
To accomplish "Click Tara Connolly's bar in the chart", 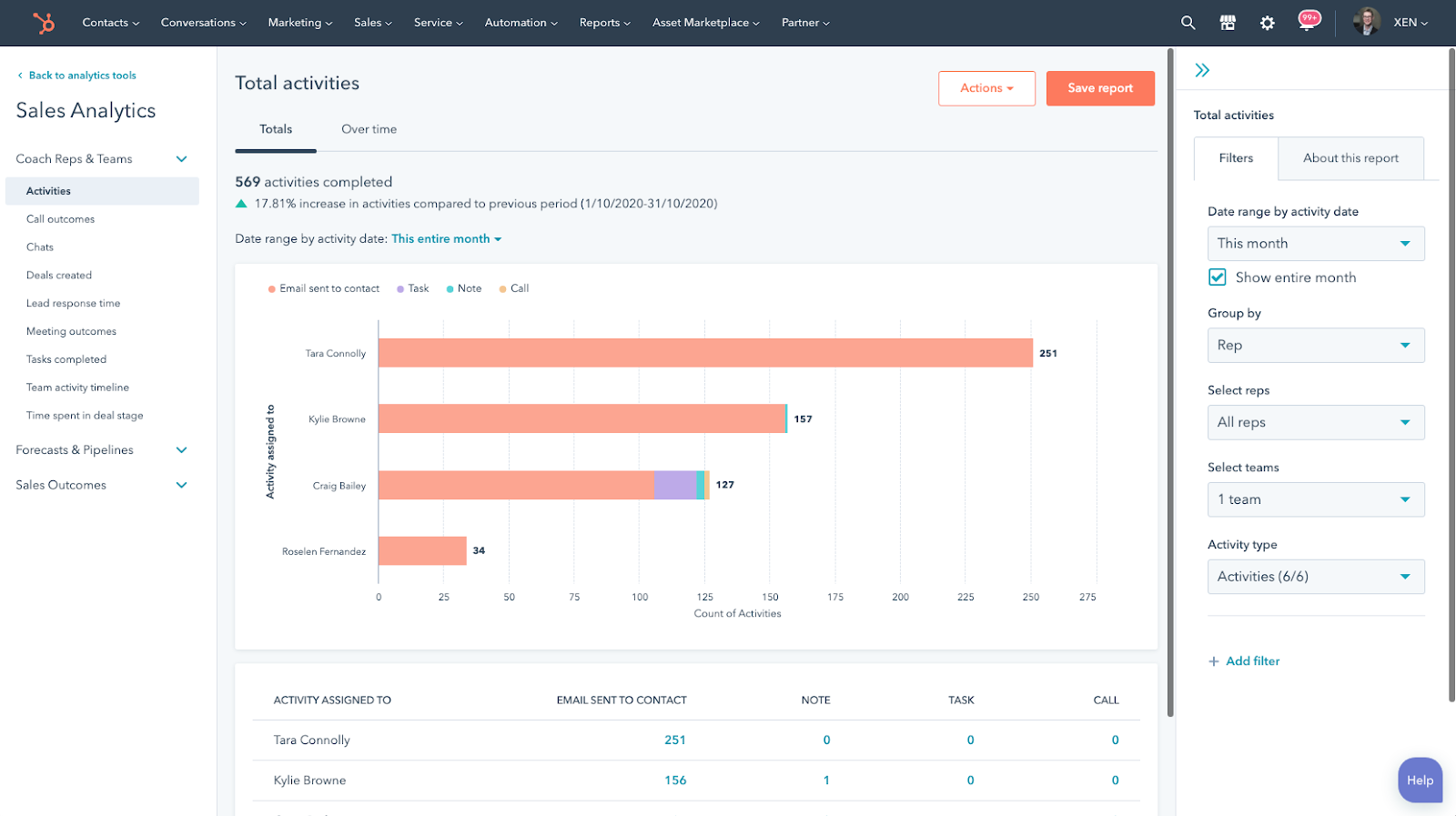I will point(704,353).
